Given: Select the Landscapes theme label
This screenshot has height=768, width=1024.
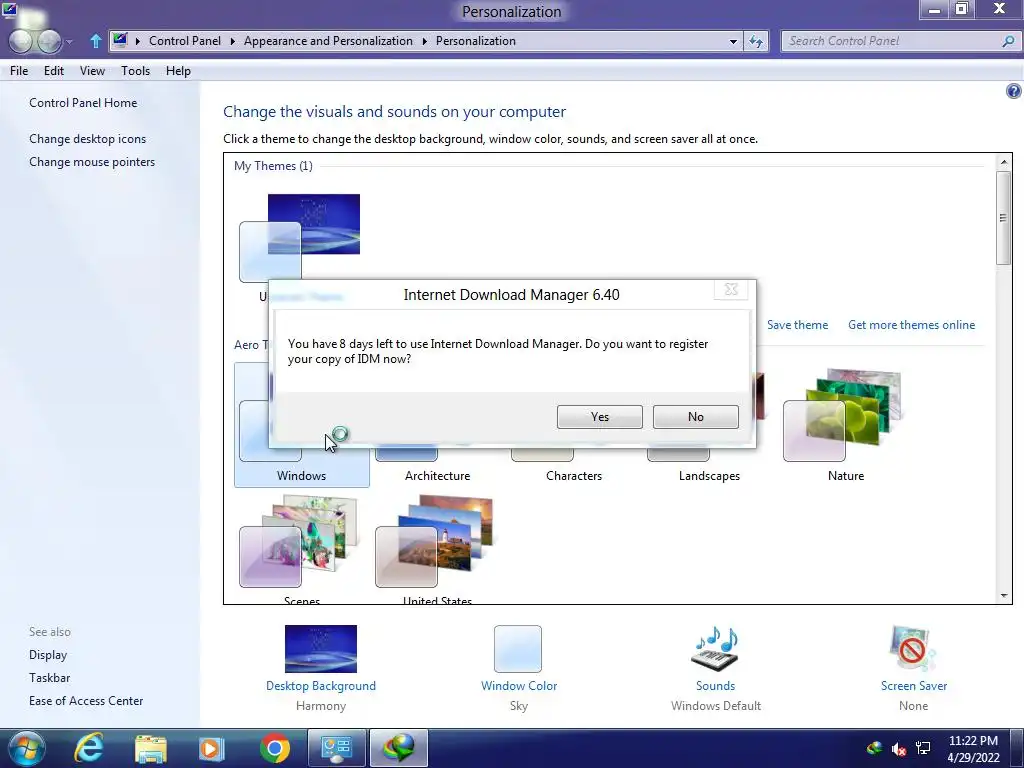Looking at the screenshot, I should [709, 475].
